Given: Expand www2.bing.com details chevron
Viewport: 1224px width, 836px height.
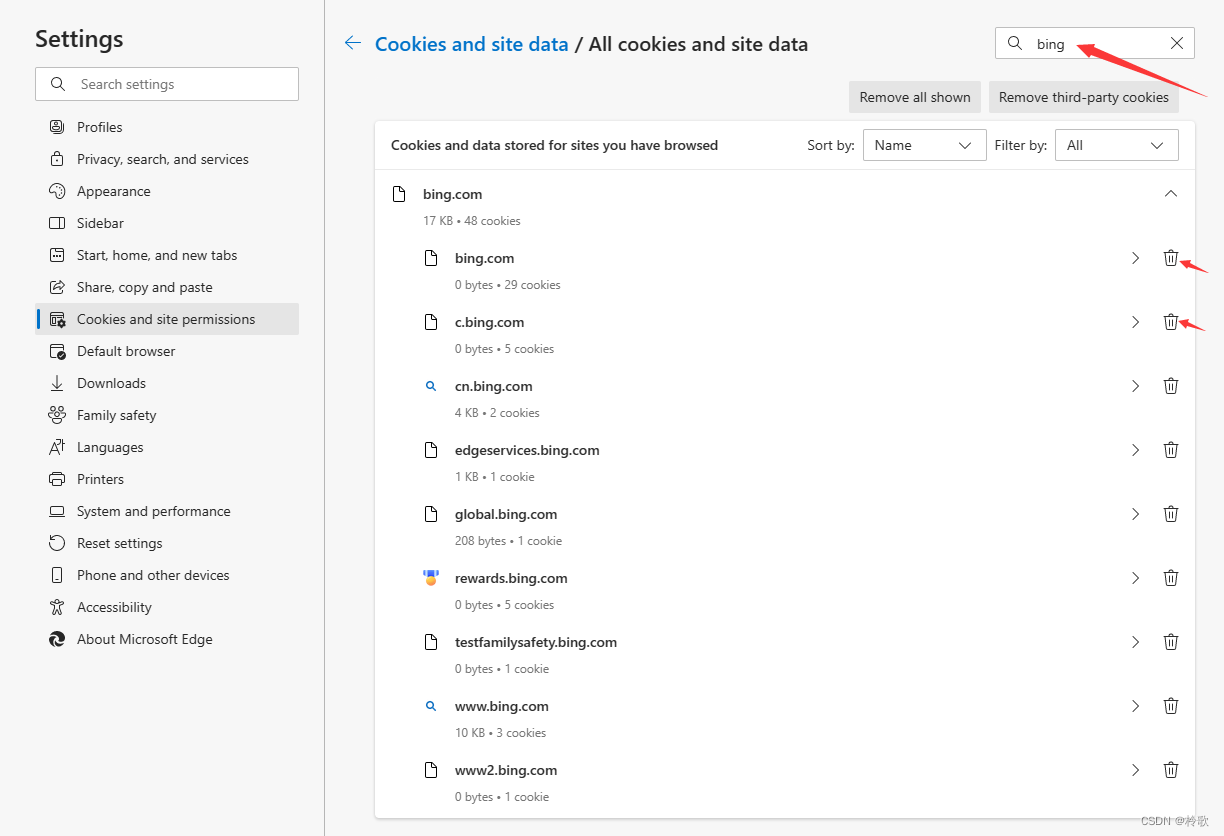Looking at the screenshot, I should tap(1135, 770).
